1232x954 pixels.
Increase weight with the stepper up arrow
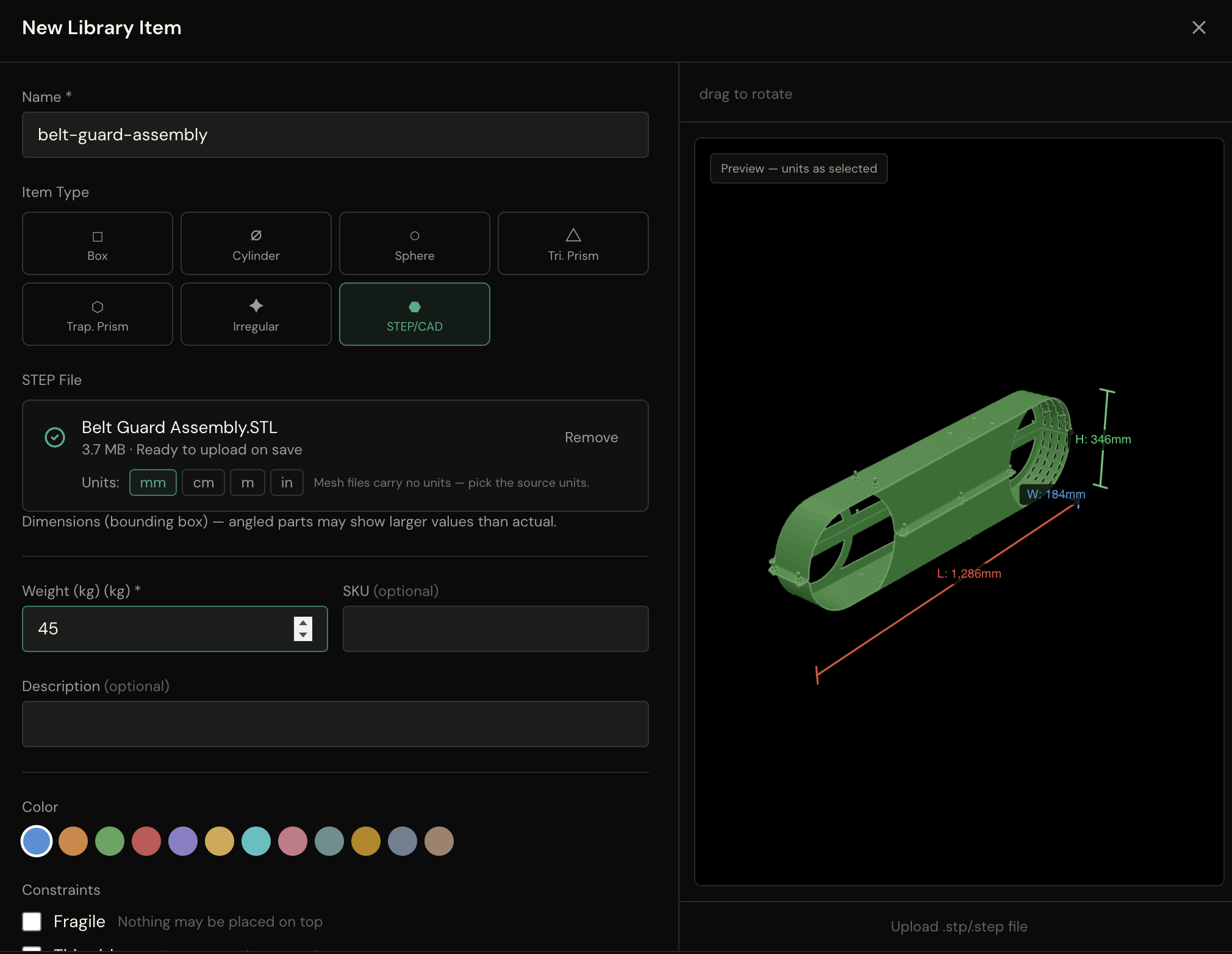pyautogui.click(x=303, y=623)
